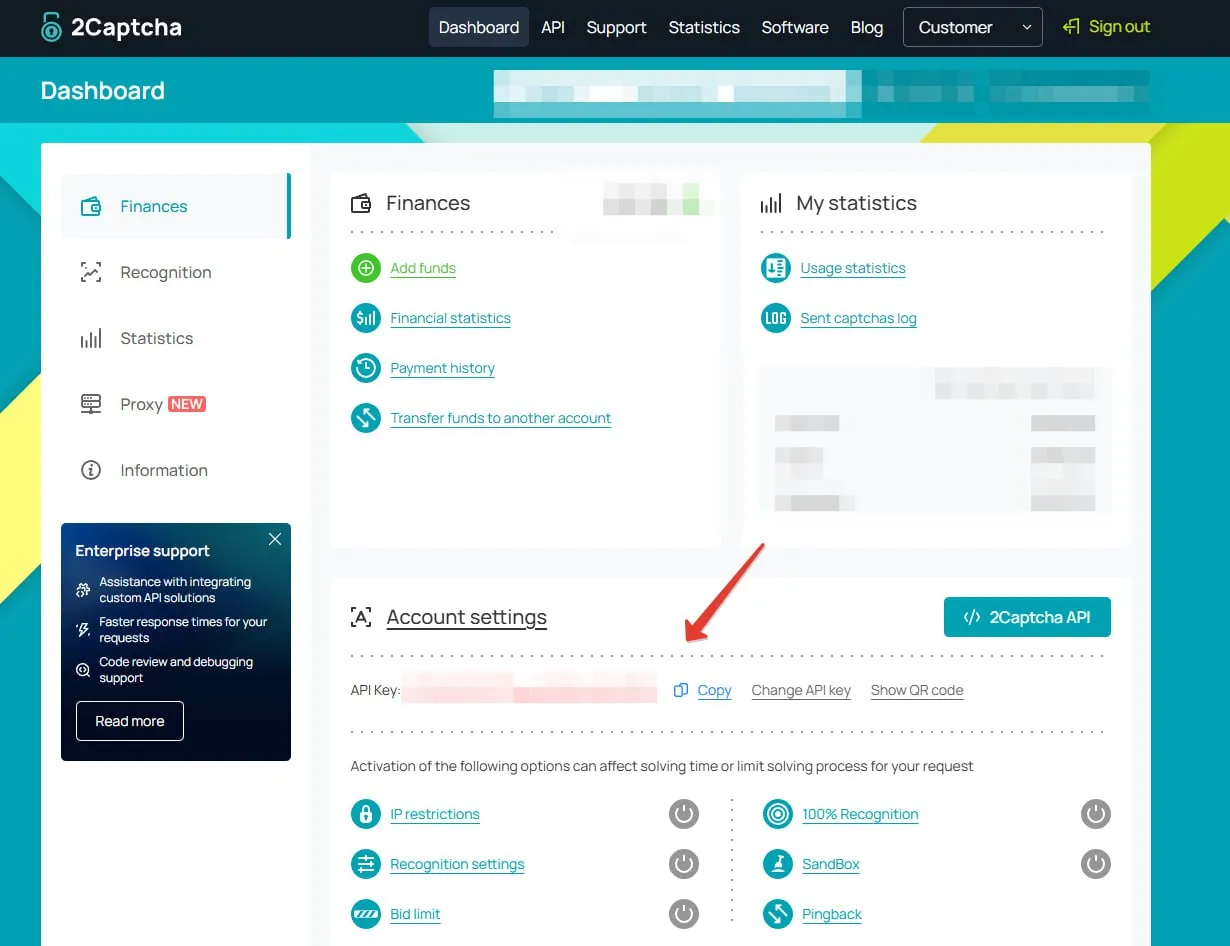Click Transfer funds to another account
This screenshot has height=946, width=1230.
pyautogui.click(x=501, y=418)
